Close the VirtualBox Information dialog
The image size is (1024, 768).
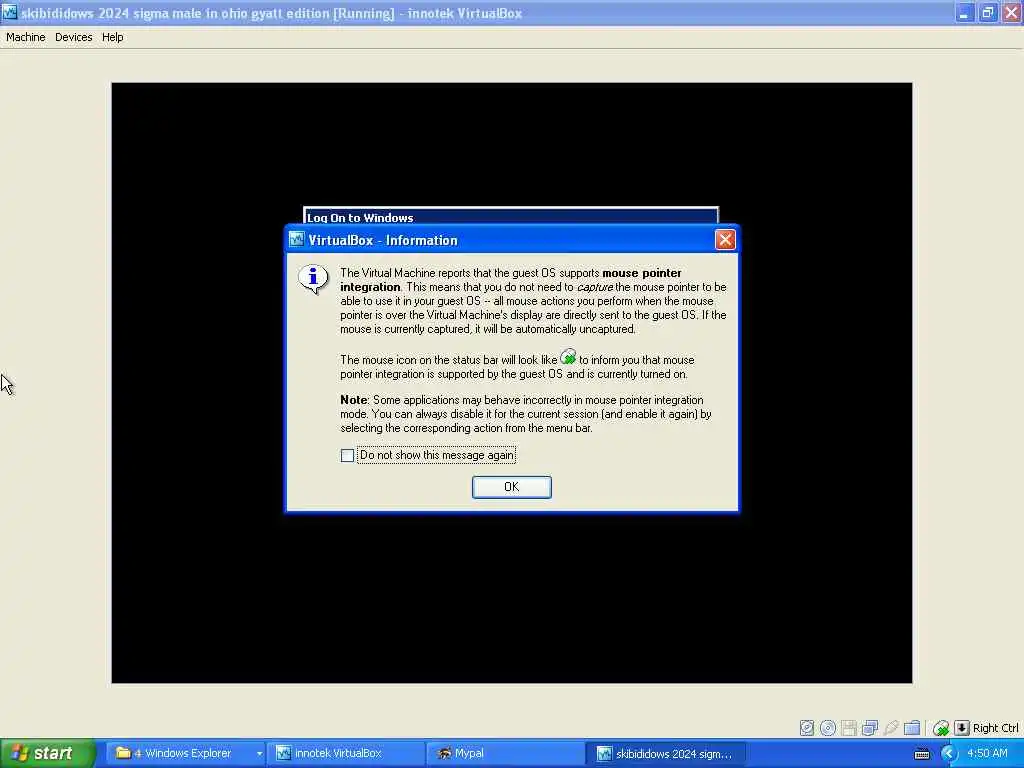[725, 240]
